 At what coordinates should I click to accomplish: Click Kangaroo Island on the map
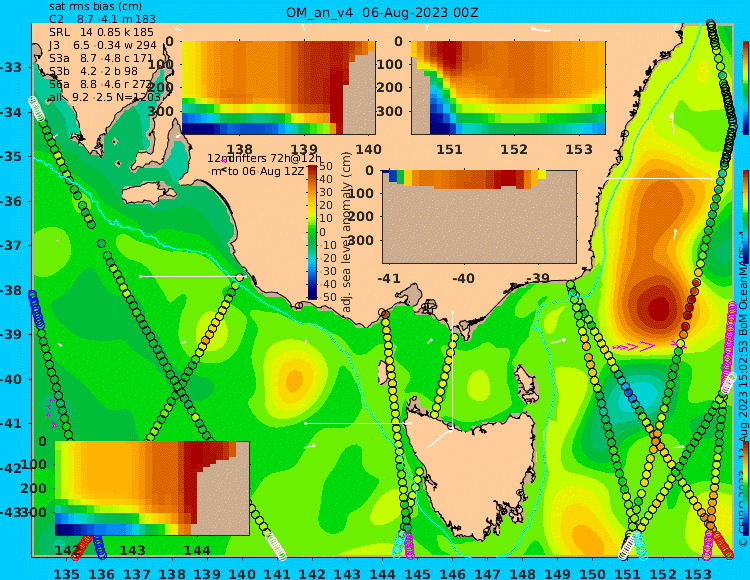coord(148,194)
